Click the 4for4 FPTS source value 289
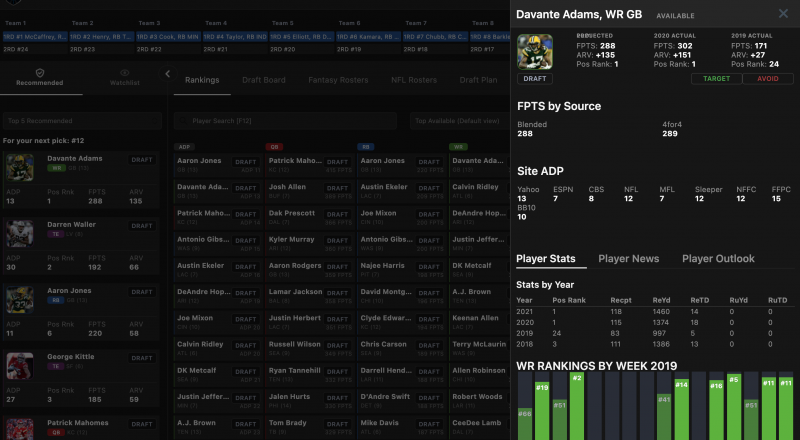Image resolution: width=800 pixels, height=440 pixels. tap(670, 134)
